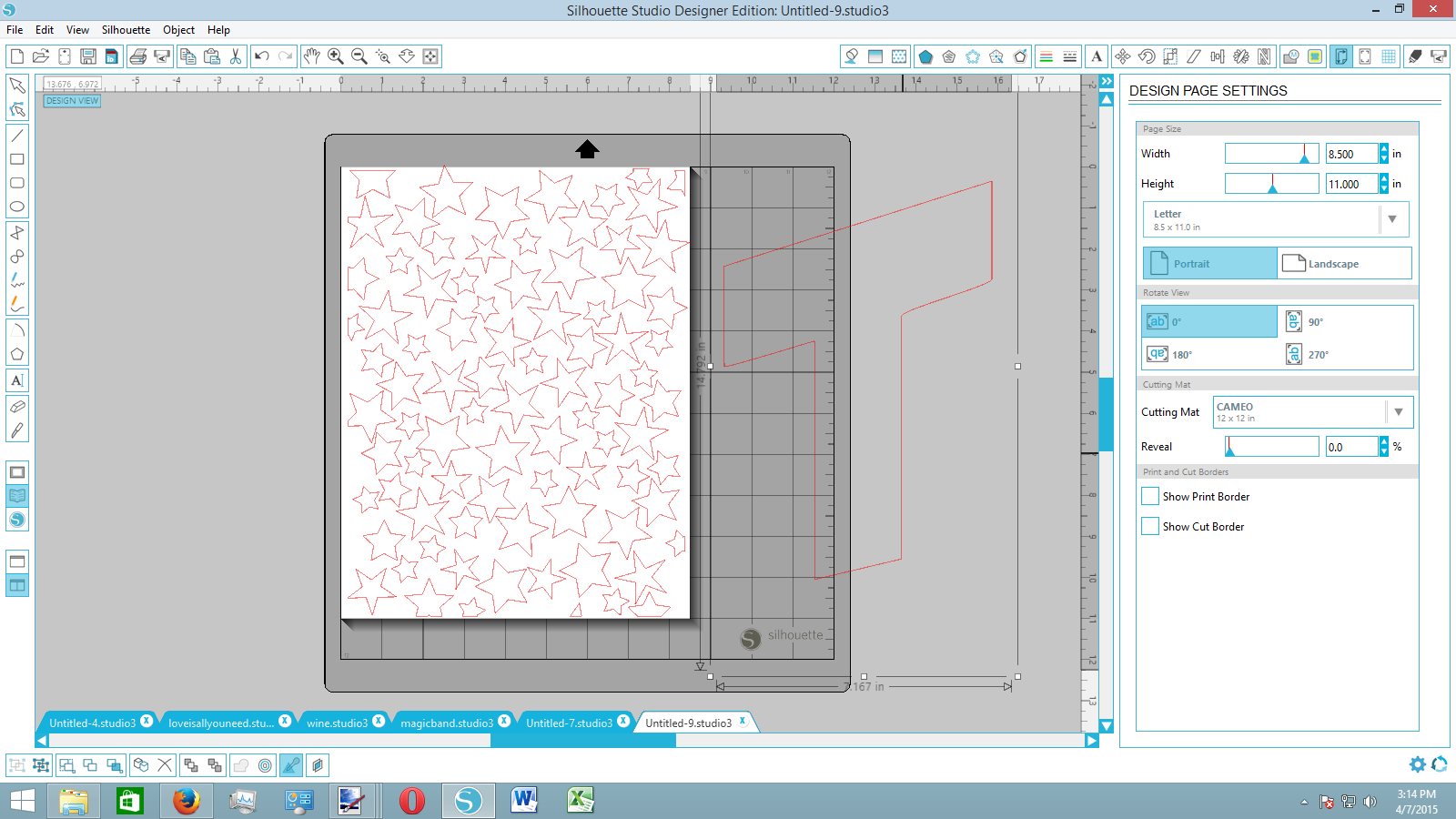The width and height of the screenshot is (1456, 819).
Task: Click the New document icon
Action: coord(17,56)
